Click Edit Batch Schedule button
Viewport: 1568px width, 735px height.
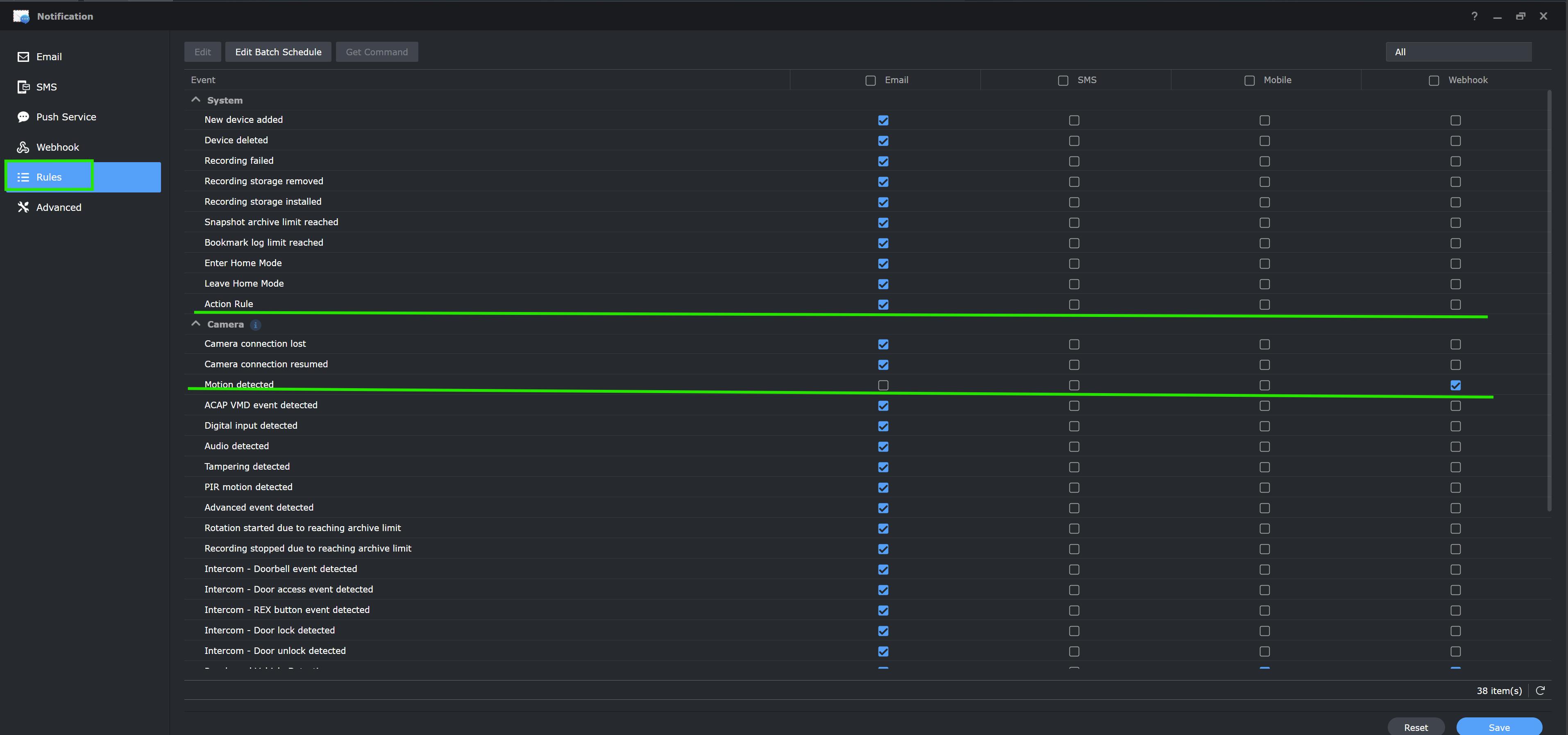(278, 52)
